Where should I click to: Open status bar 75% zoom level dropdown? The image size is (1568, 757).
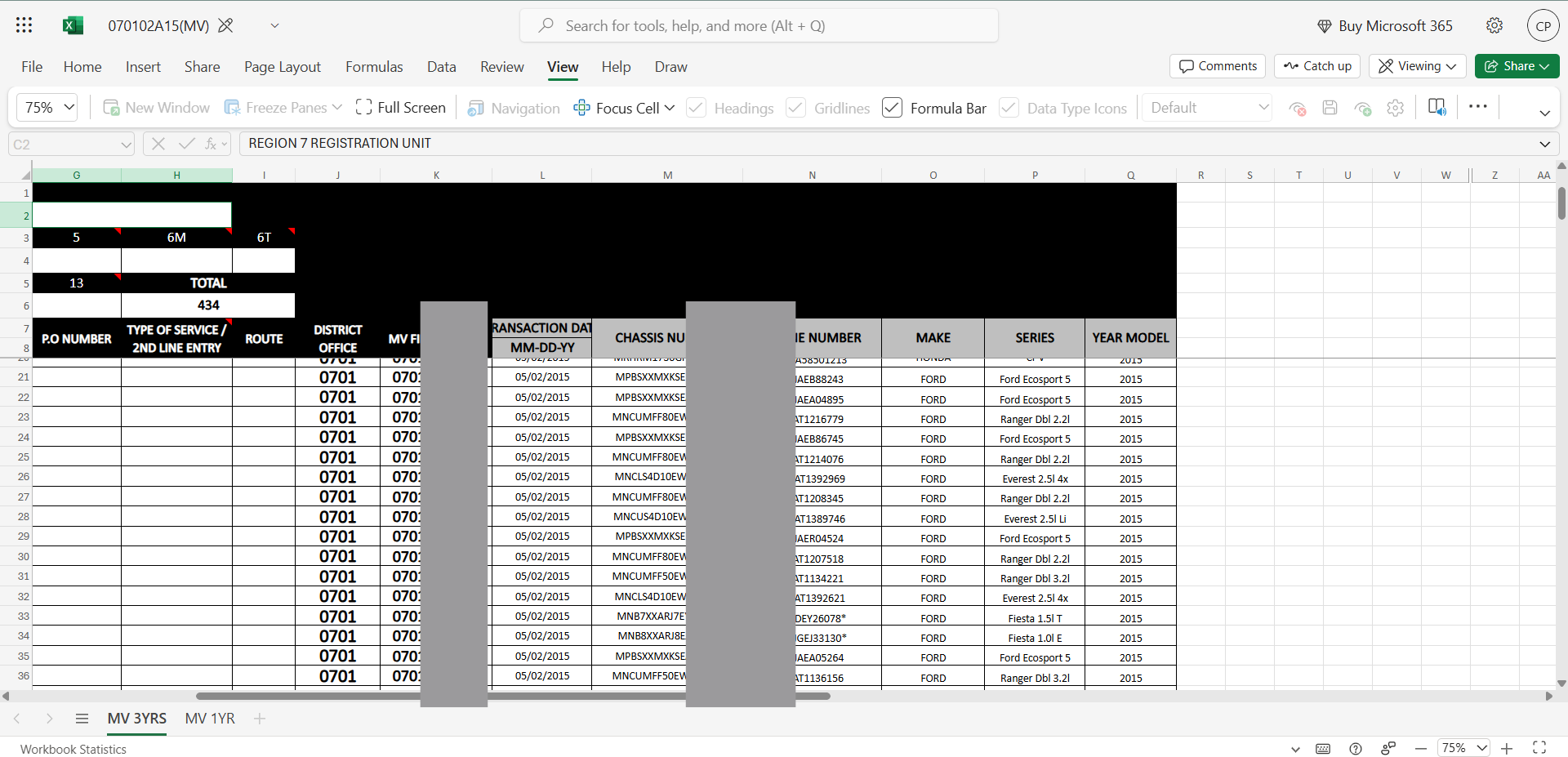(1464, 748)
